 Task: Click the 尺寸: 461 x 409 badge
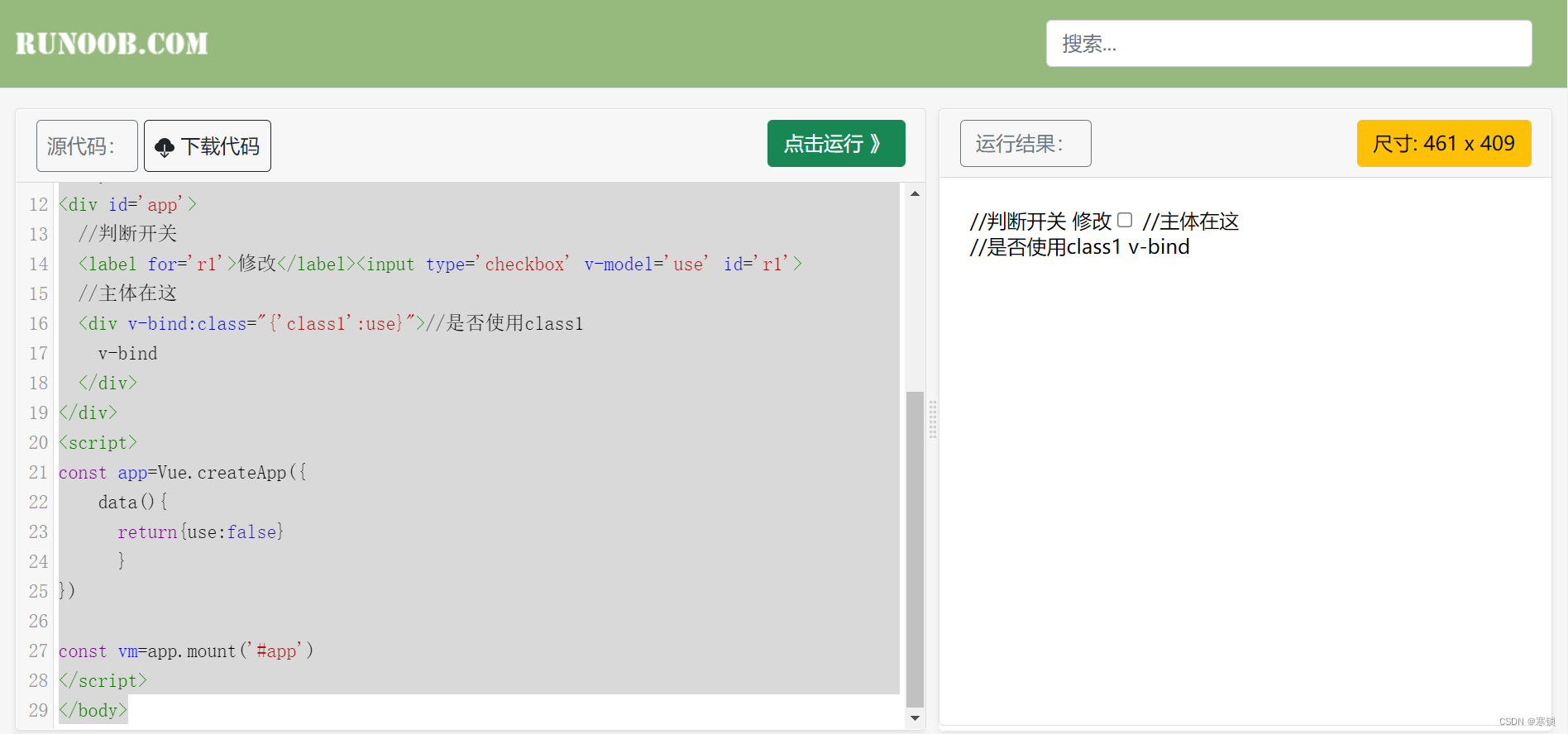pos(1444,144)
